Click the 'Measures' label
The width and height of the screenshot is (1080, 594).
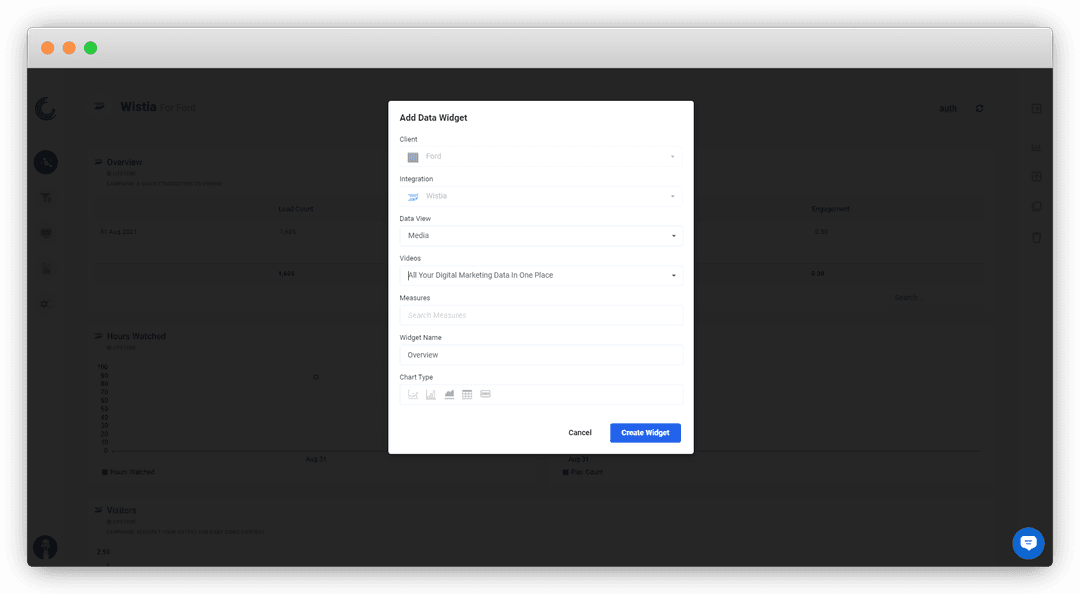pos(415,298)
